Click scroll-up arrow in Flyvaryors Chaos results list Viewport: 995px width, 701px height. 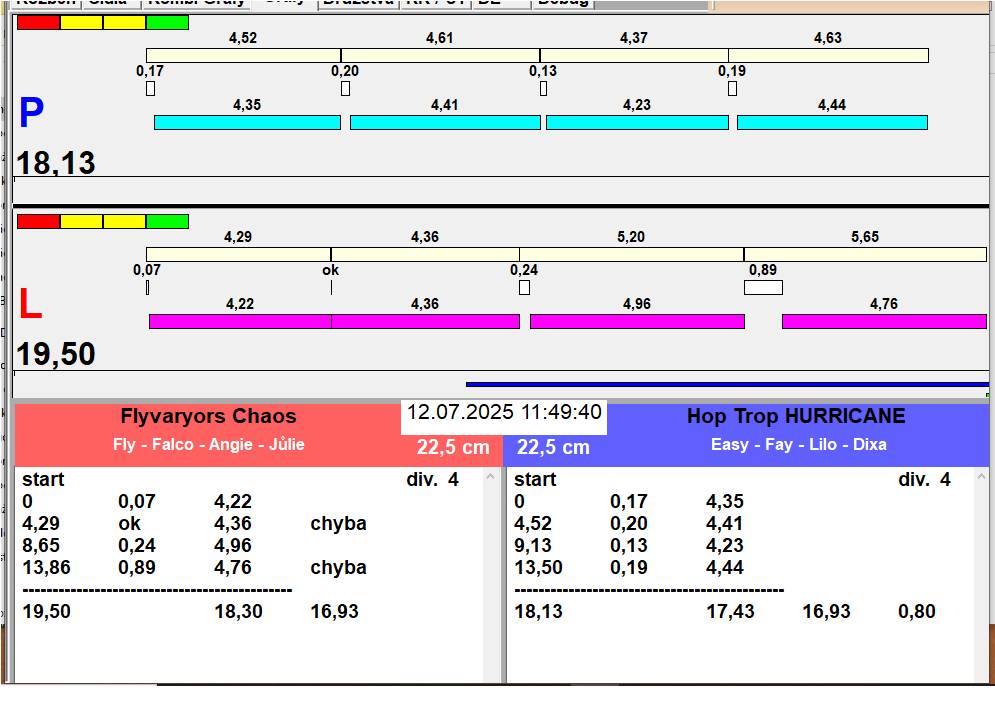pyautogui.click(x=490, y=476)
